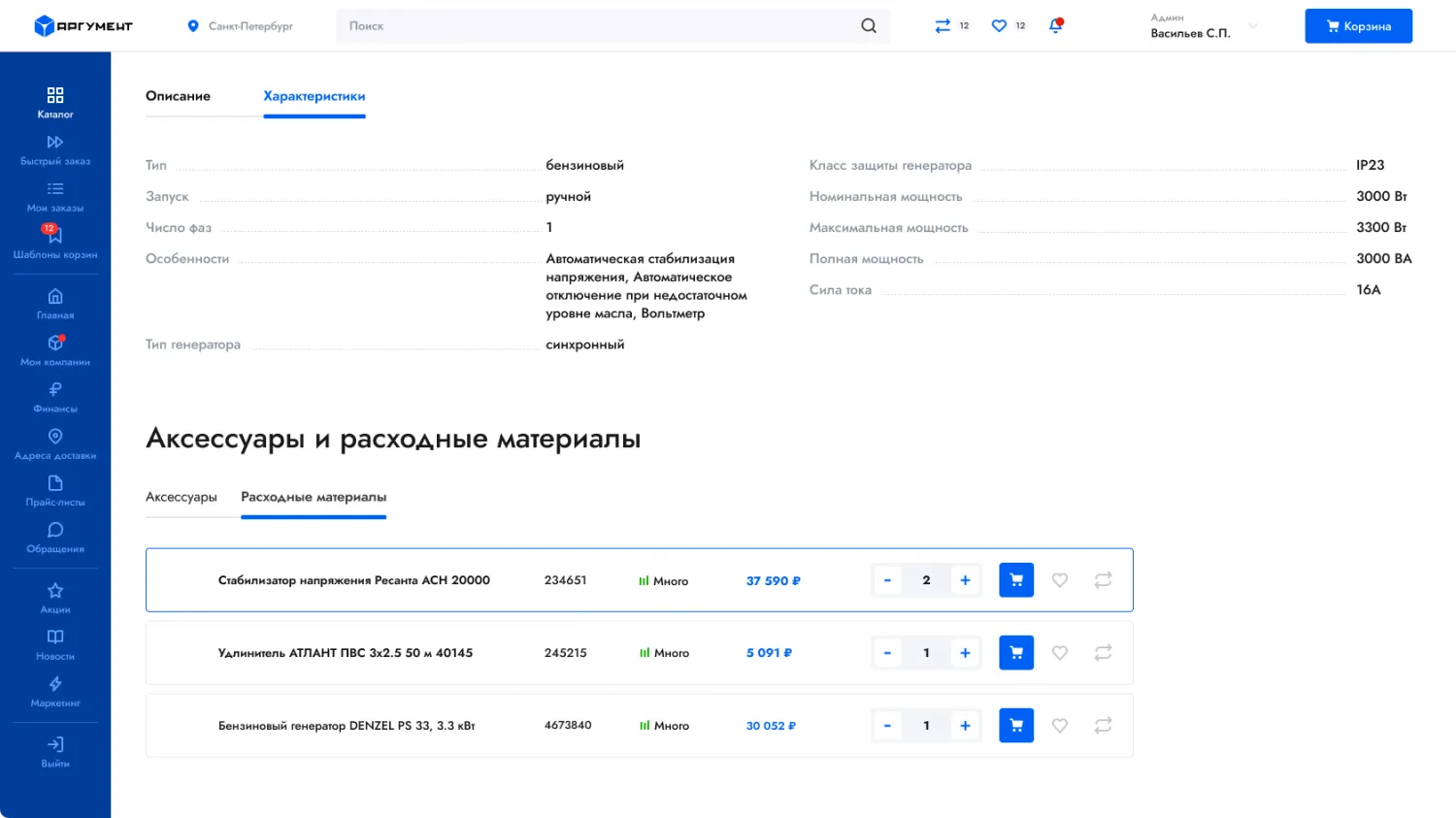Add Стабилизатор напряжения Ресанта to cart

(x=1015, y=580)
